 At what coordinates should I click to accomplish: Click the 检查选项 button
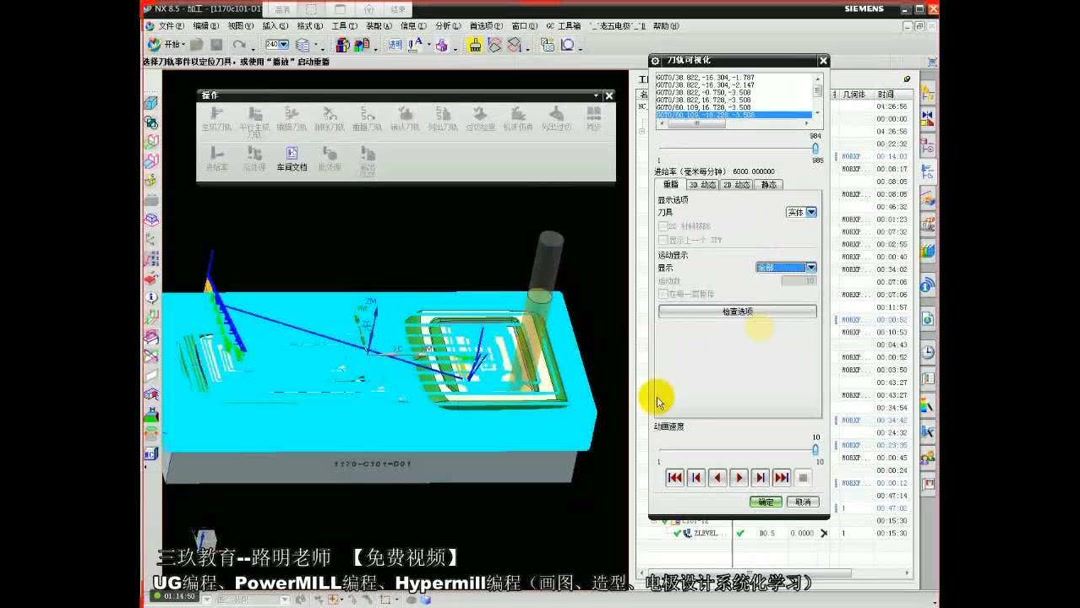coord(737,310)
